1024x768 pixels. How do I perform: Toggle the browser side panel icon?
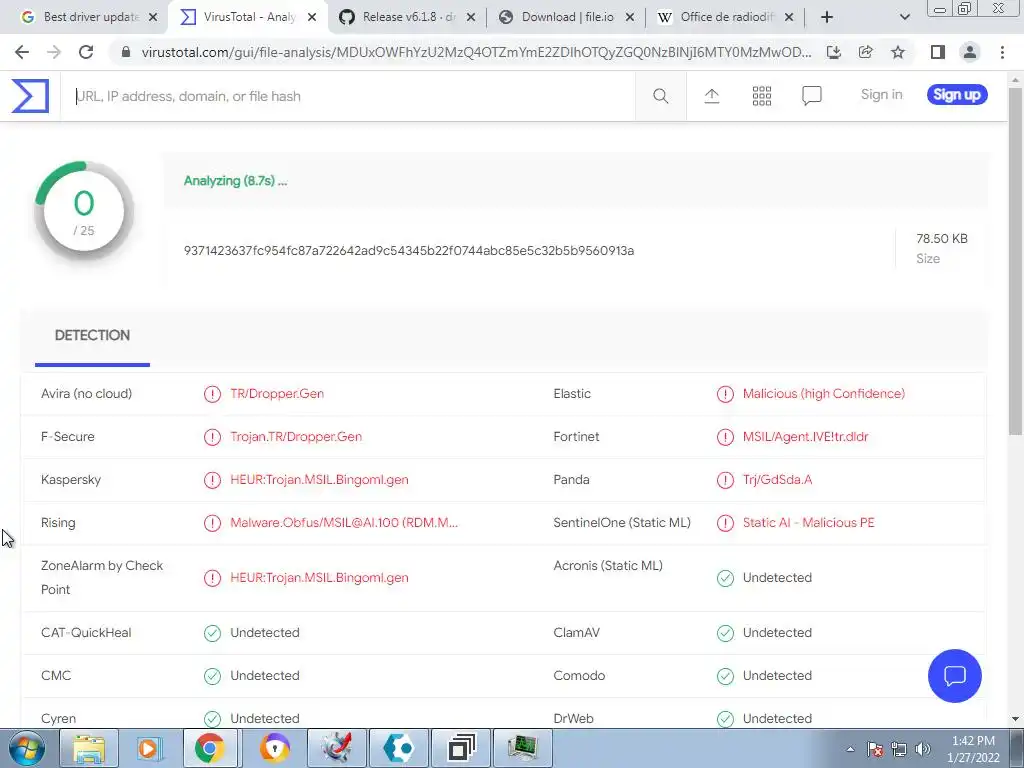point(938,52)
